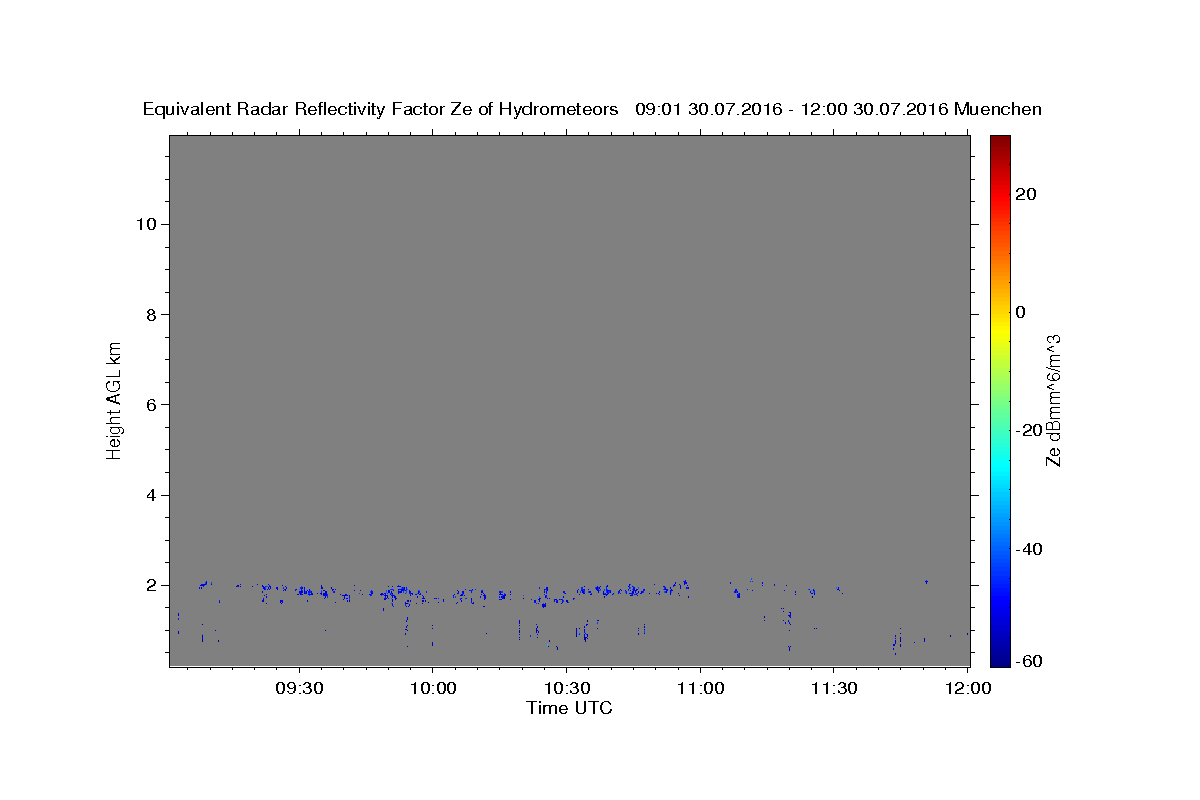Screen dimensions: 1200x800
Task: Click the Time UTC axis title
Action: click(x=569, y=709)
